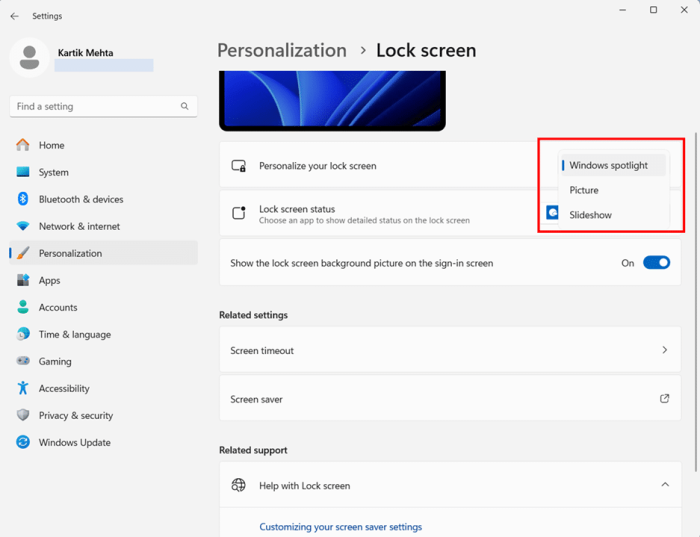Click the Personalization paintbrush icon

pos(23,253)
